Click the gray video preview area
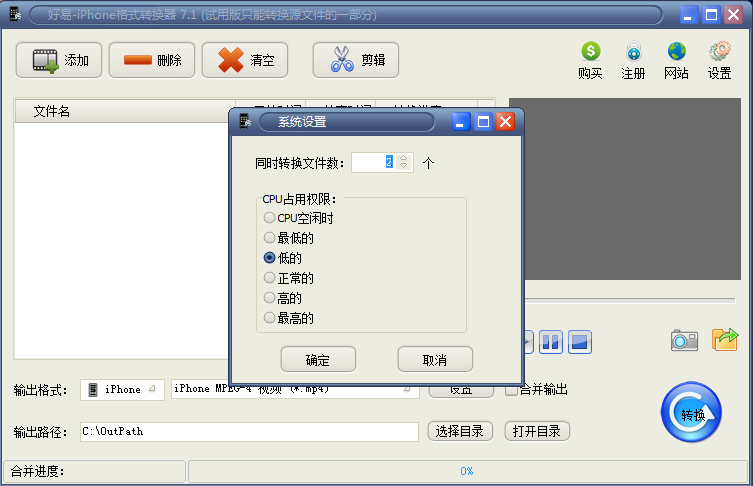 point(632,189)
